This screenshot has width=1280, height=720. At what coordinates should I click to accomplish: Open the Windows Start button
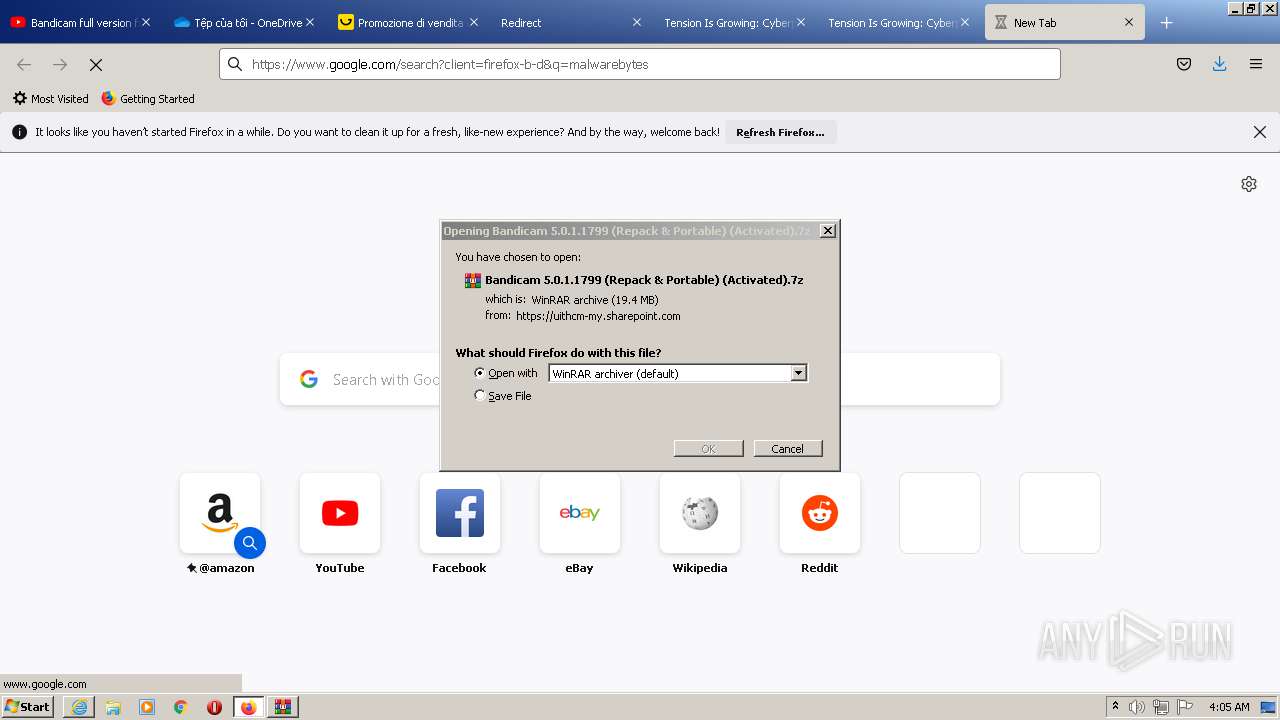[28, 707]
